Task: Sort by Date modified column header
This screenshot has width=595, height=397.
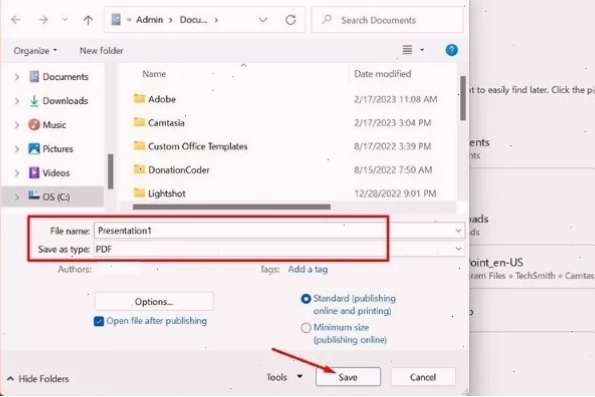Action: pos(382,74)
